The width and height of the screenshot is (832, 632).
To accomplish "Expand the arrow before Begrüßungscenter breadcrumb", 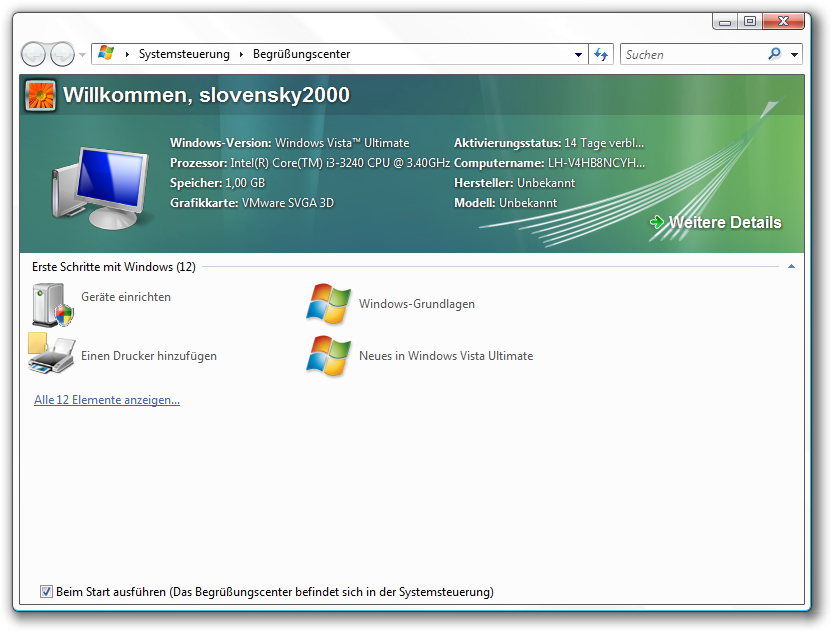I will [x=241, y=54].
